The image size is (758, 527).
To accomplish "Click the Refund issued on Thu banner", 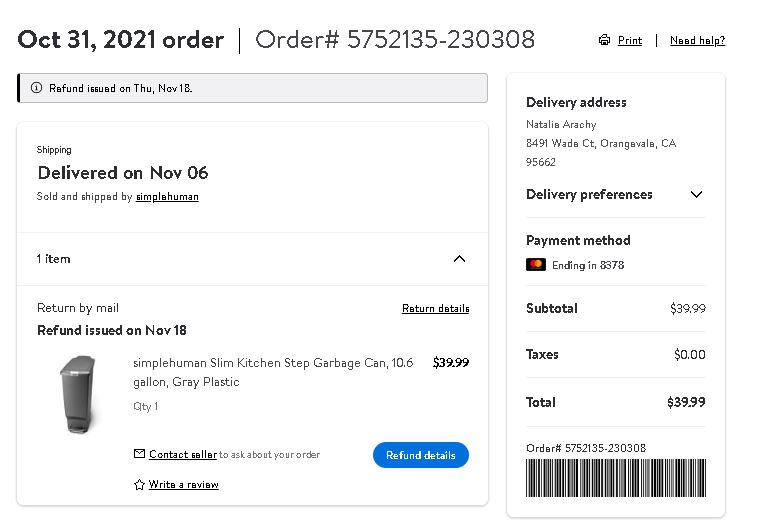I will pyautogui.click(x=252, y=88).
